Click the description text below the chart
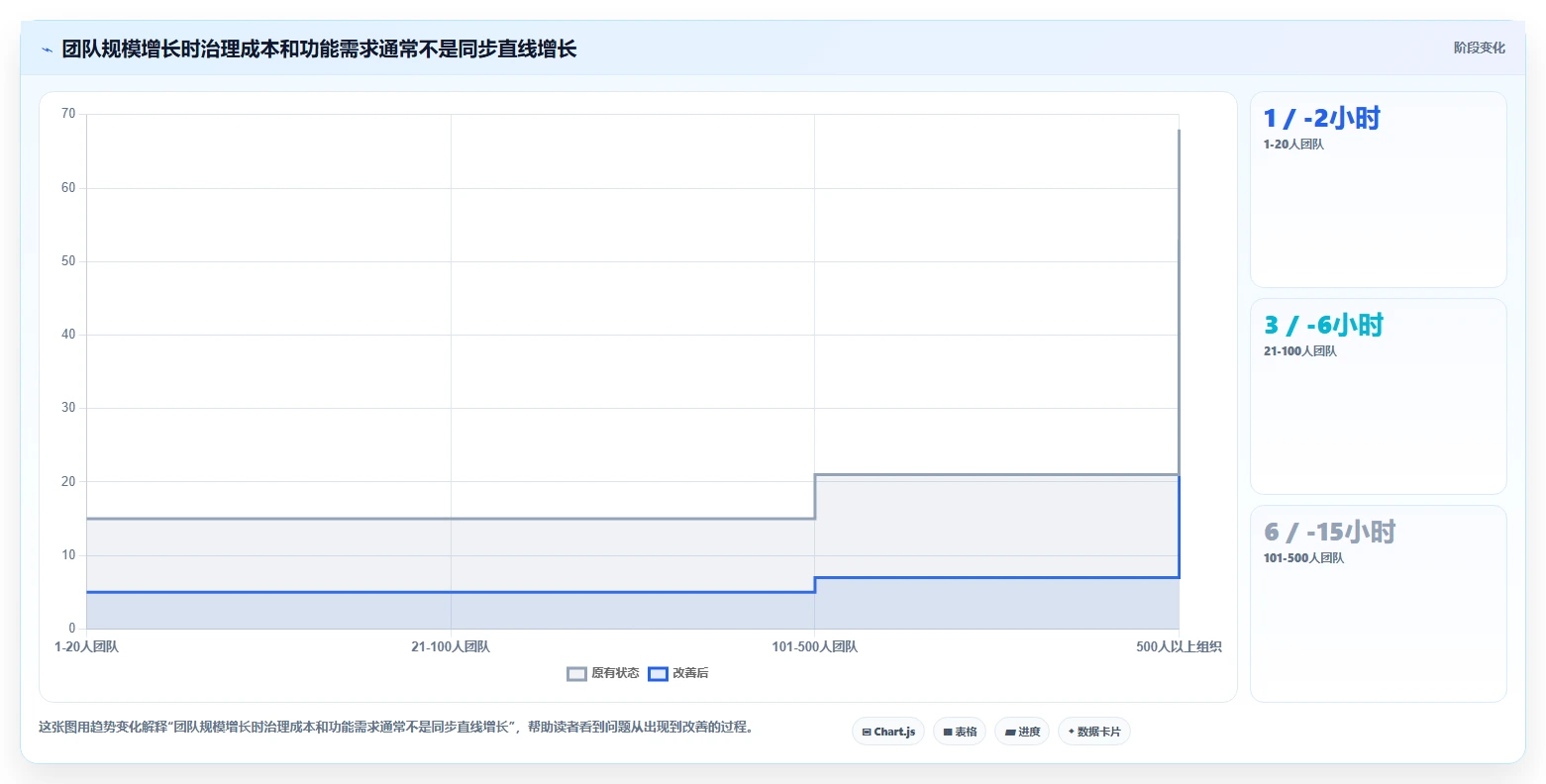The width and height of the screenshot is (1546, 784). coord(399,727)
